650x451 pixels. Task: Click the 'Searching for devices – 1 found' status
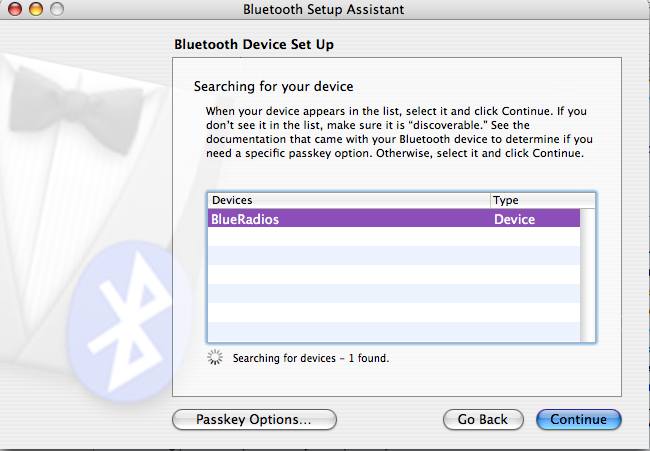(x=311, y=358)
